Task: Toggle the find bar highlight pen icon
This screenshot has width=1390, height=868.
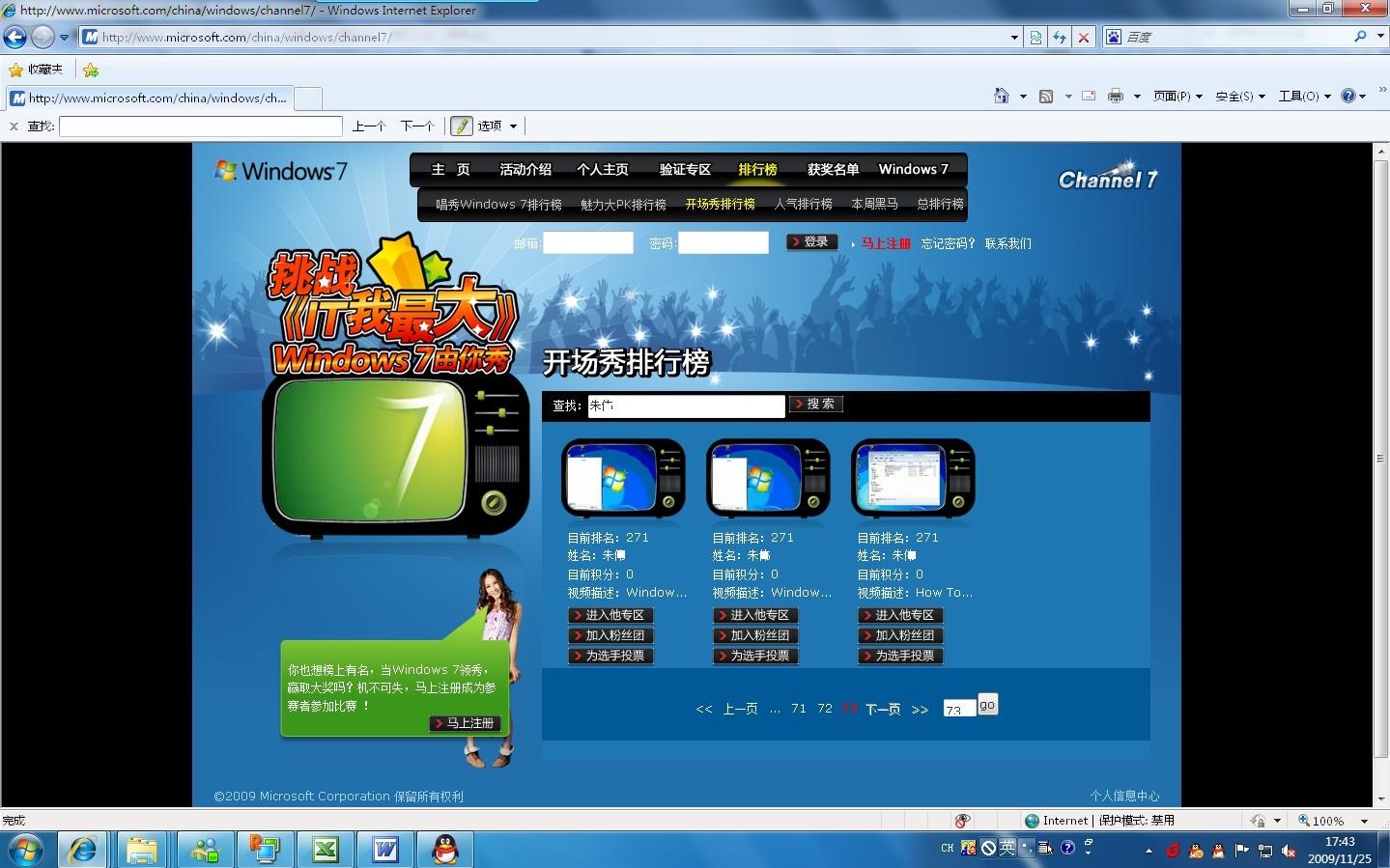Action: pos(462,126)
